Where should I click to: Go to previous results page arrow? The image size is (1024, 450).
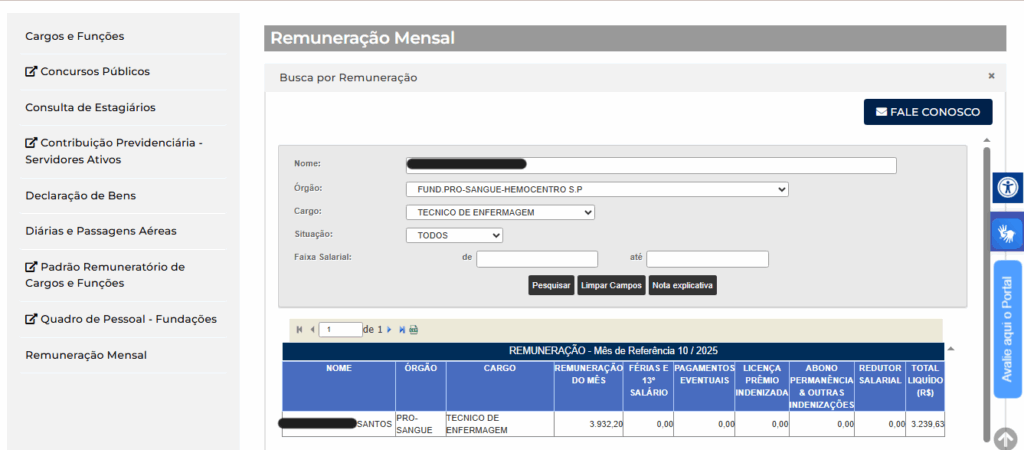click(312, 329)
